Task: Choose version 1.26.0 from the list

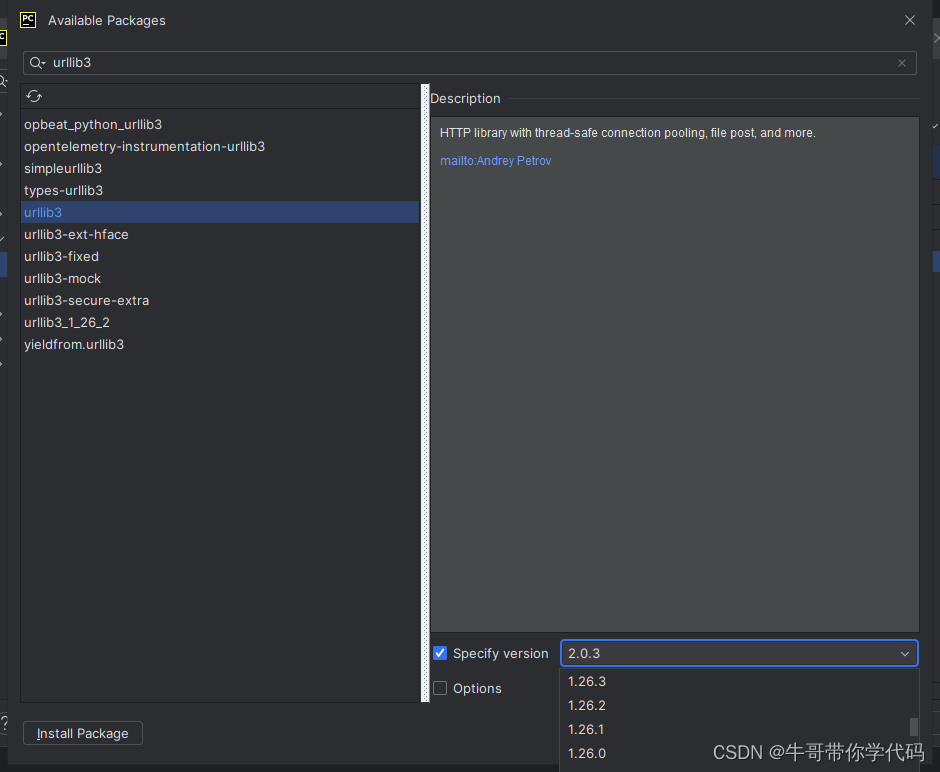Action: tap(734, 753)
